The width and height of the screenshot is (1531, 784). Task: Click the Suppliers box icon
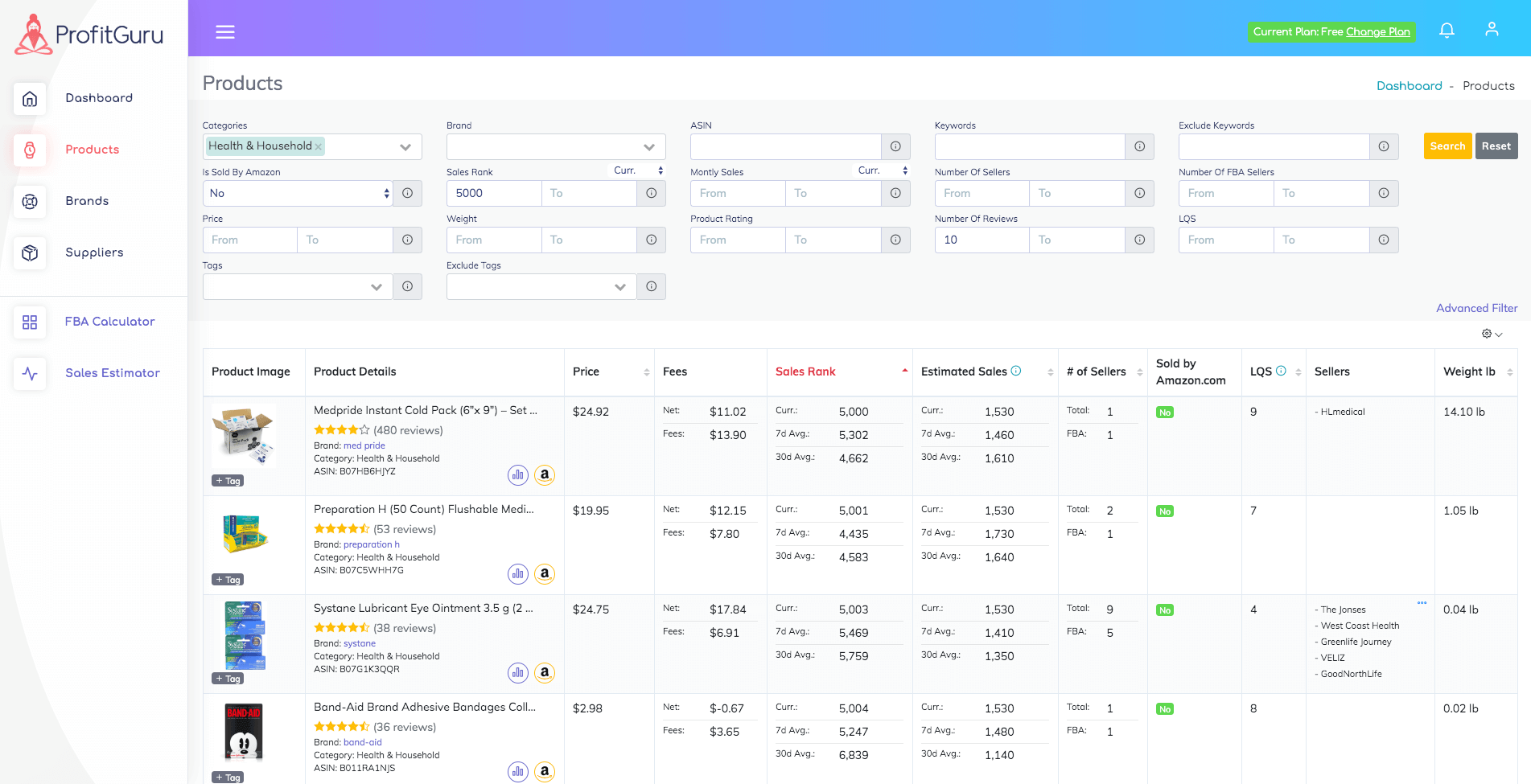coord(30,253)
